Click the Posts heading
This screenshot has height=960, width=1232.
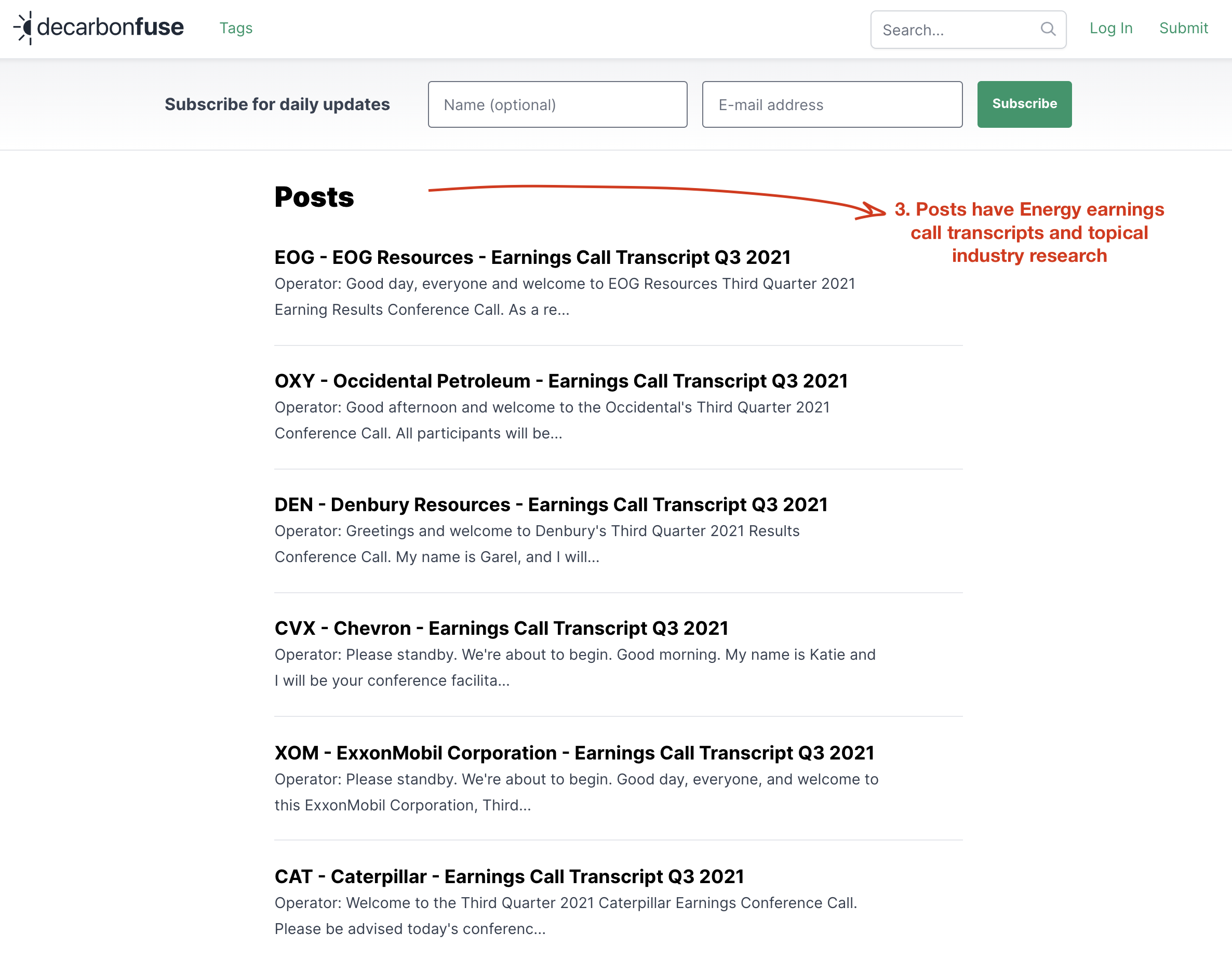[314, 197]
